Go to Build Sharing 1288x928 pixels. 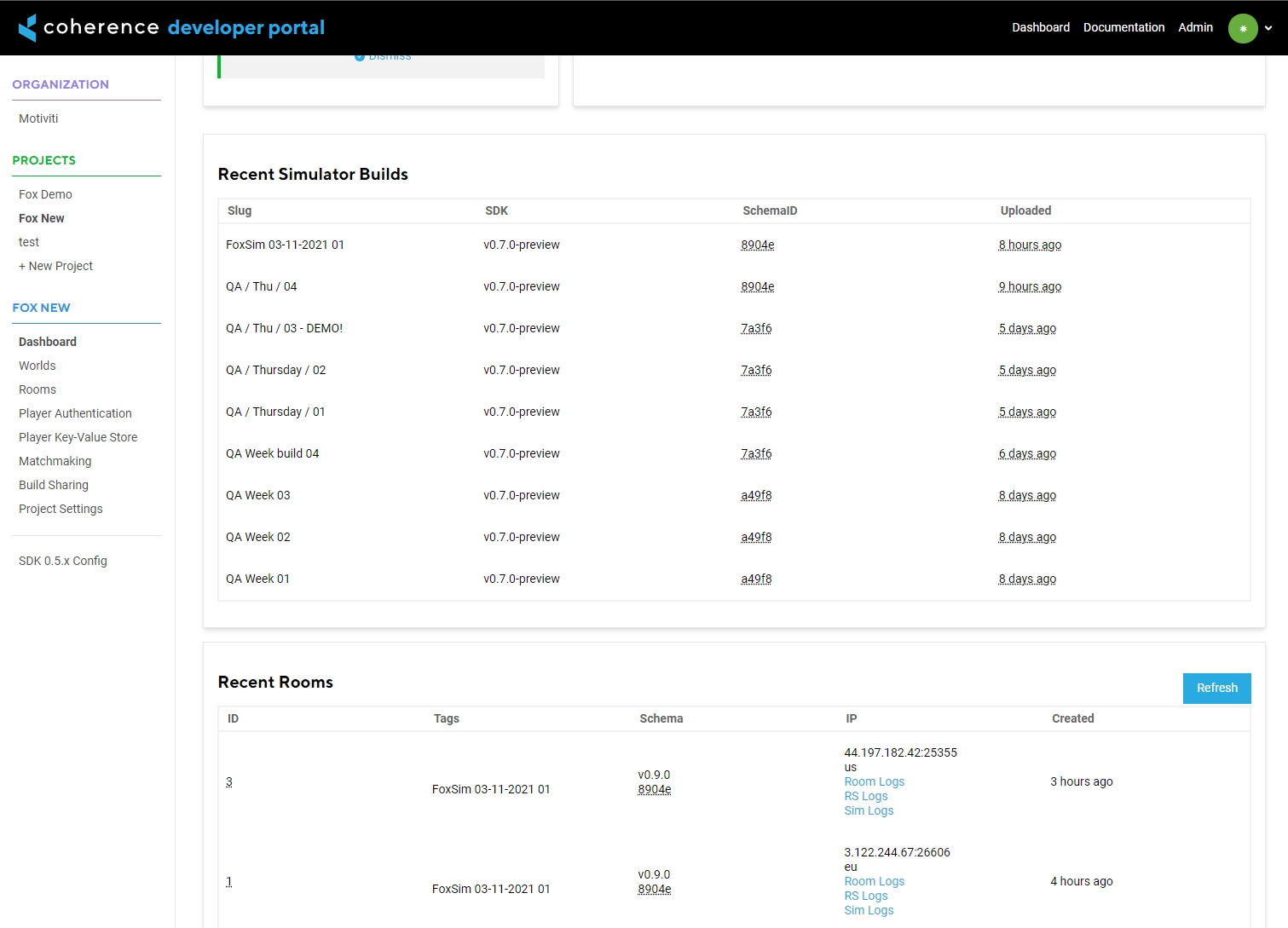(54, 485)
